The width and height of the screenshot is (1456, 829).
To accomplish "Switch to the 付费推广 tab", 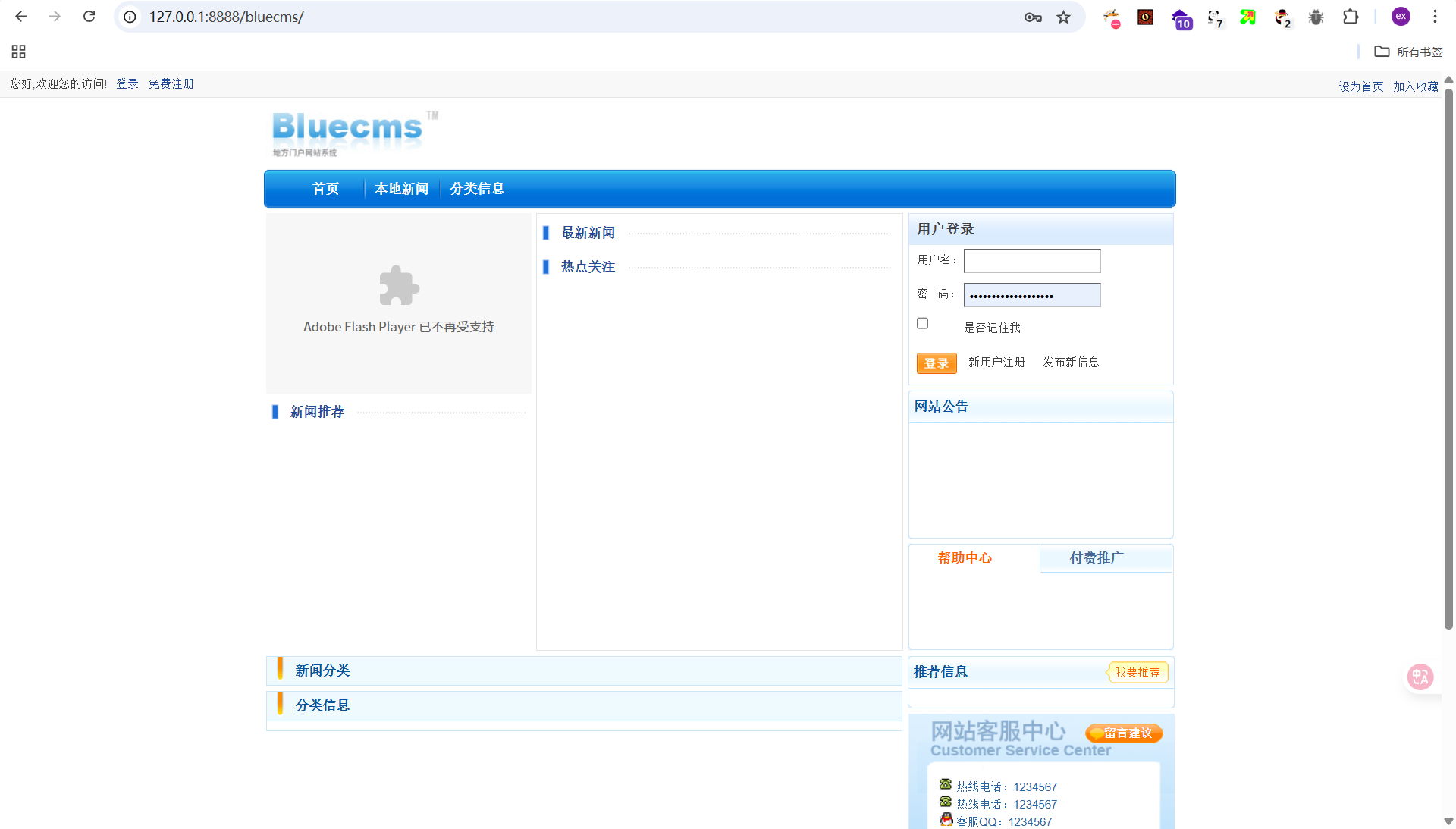I will click(x=1097, y=558).
